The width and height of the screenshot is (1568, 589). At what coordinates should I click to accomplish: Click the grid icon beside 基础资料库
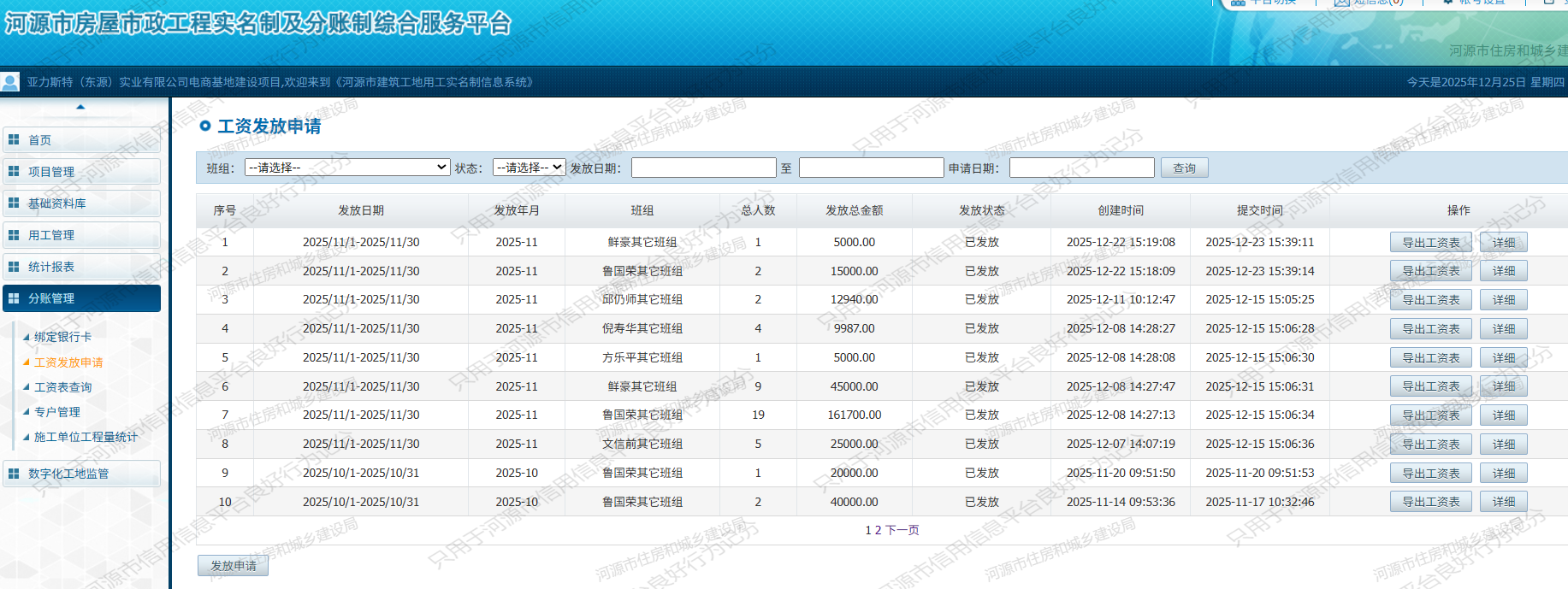tap(14, 203)
